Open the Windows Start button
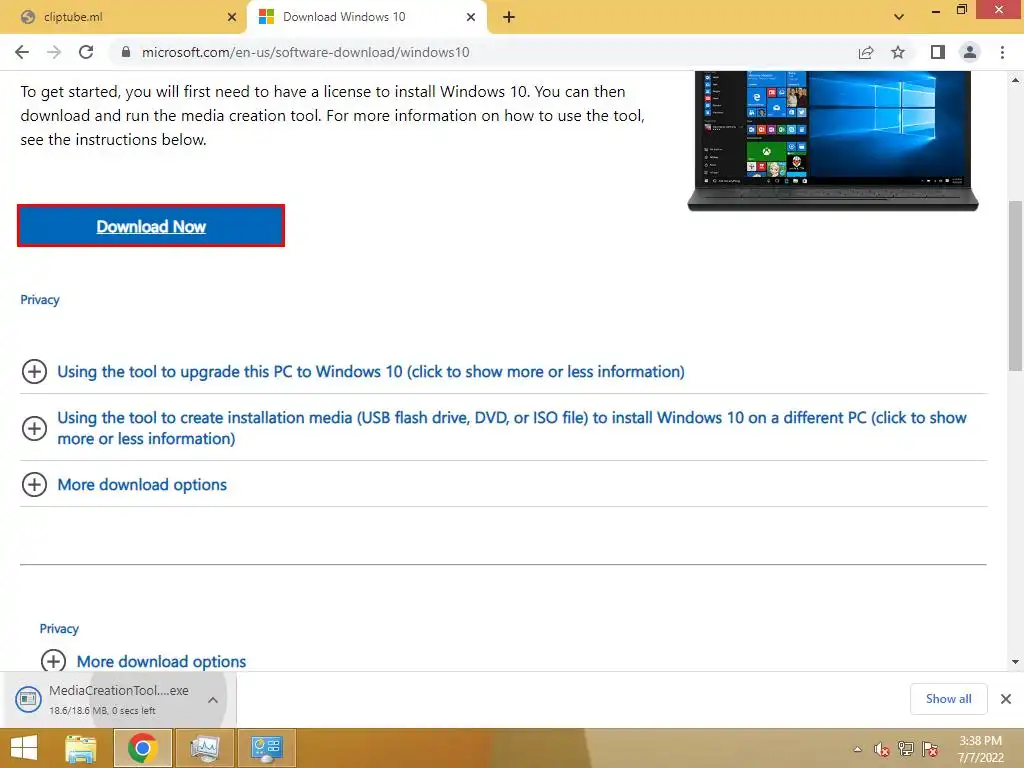This screenshot has width=1024, height=768. pyautogui.click(x=24, y=748)
